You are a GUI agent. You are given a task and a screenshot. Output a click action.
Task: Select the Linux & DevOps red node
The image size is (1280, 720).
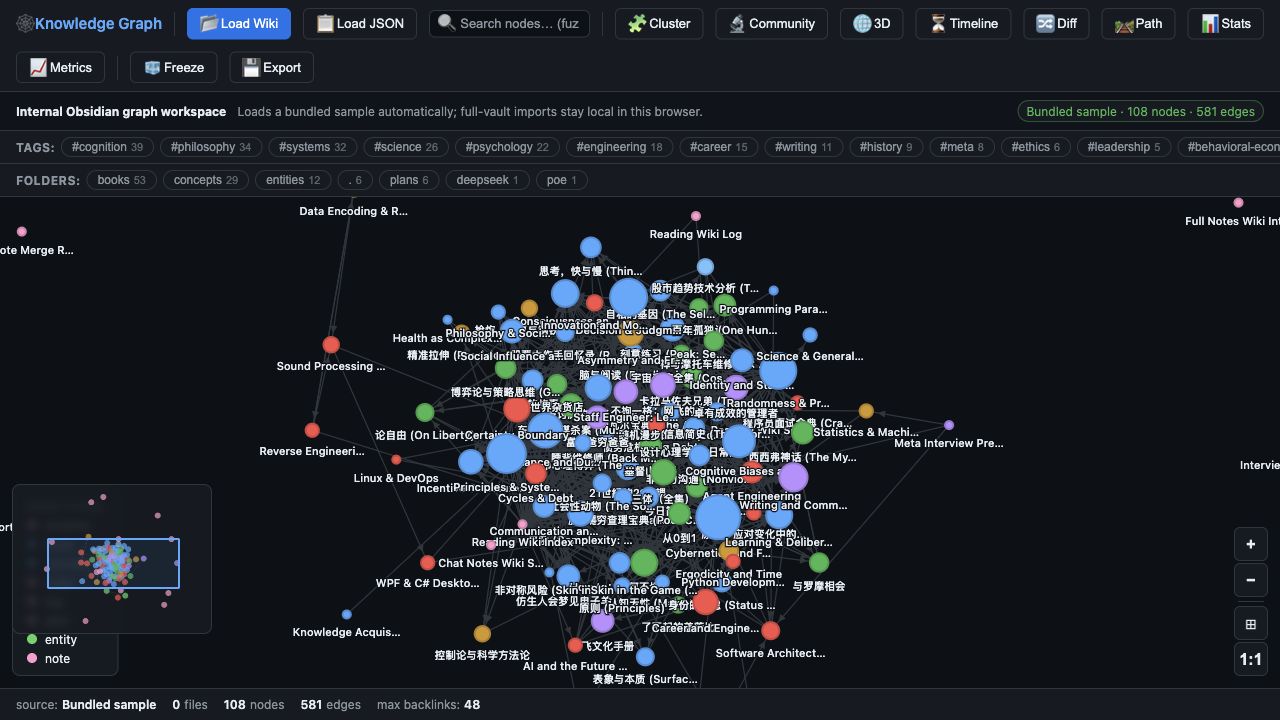coord(396,460)
